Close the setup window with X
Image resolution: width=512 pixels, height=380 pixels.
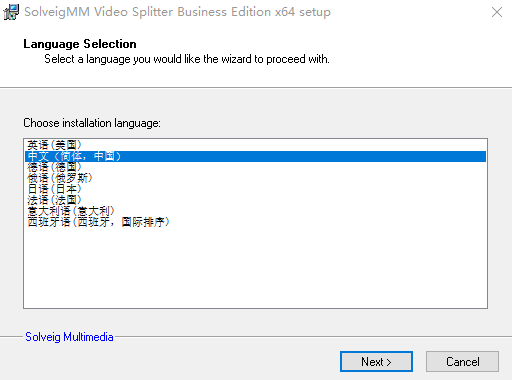[497, 12]
